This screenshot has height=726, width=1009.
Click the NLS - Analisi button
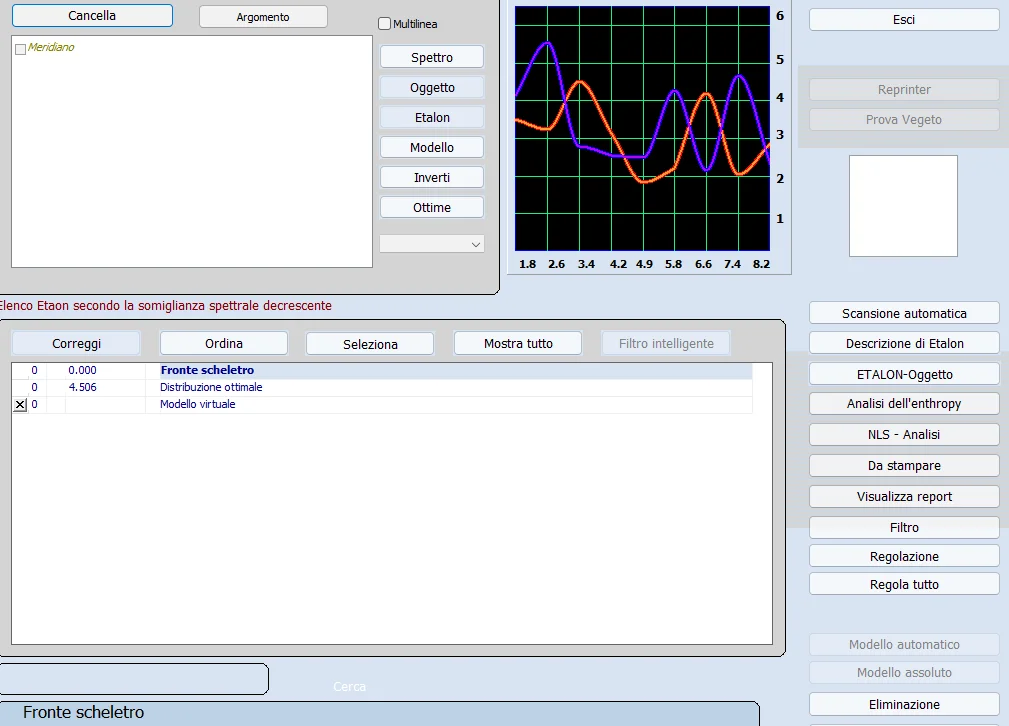(904, 435)
